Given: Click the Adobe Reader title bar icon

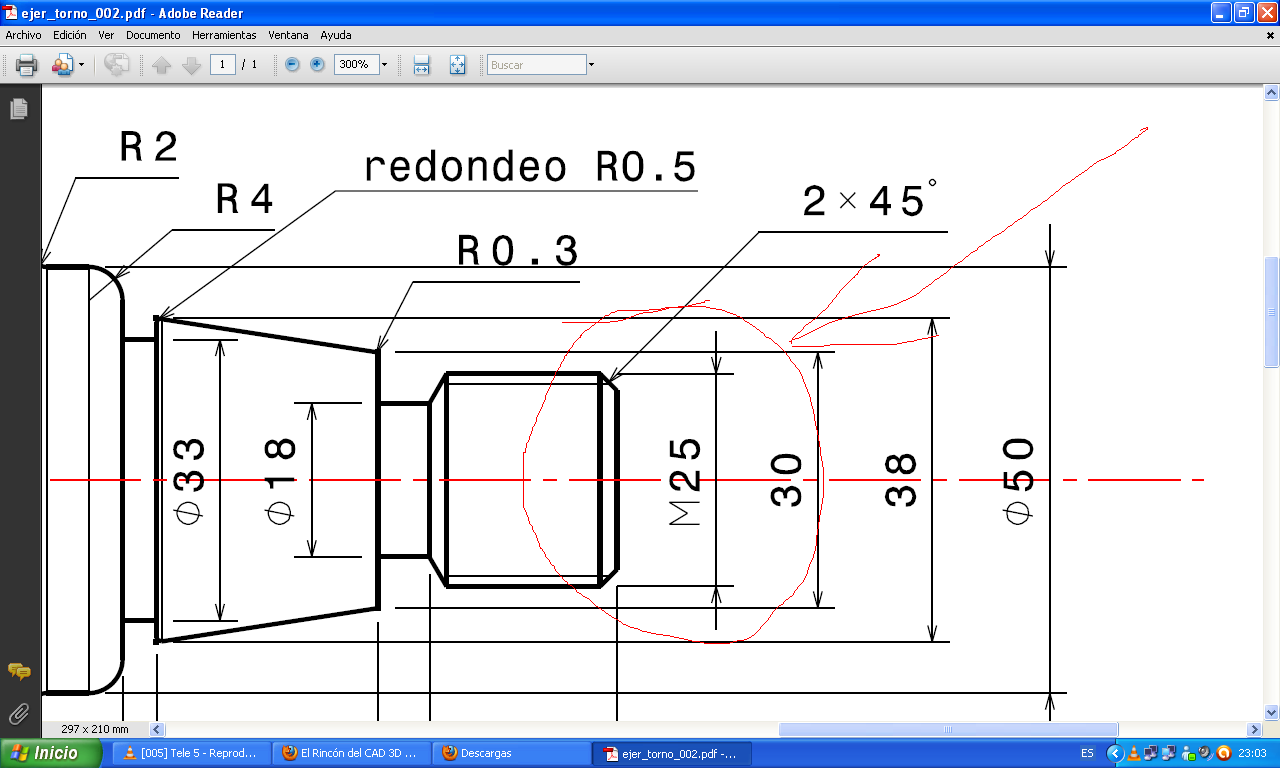Looking at the screenshot, I should click(11, 13).
